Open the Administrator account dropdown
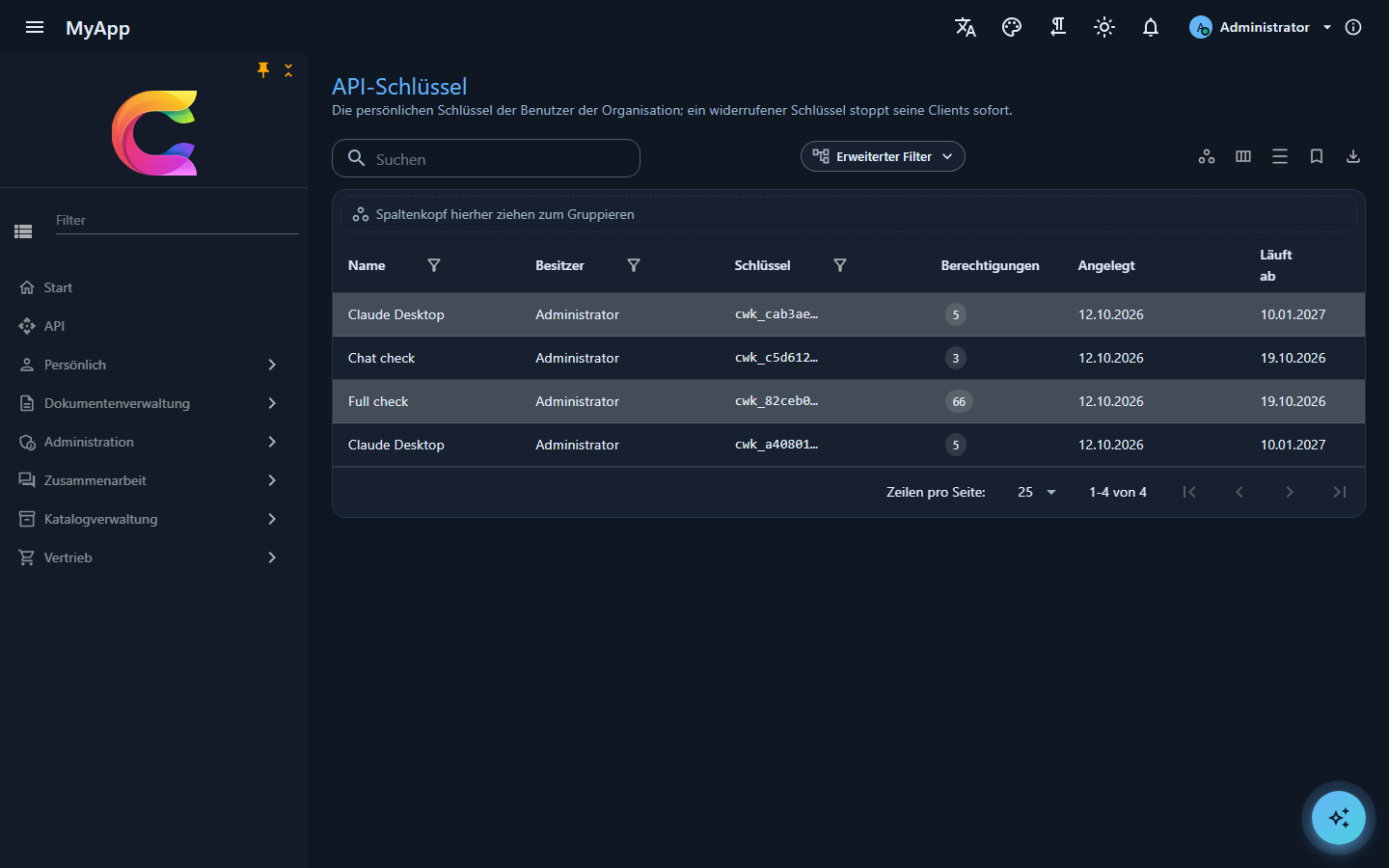 pyautogui.click(x=1261, y=27)
